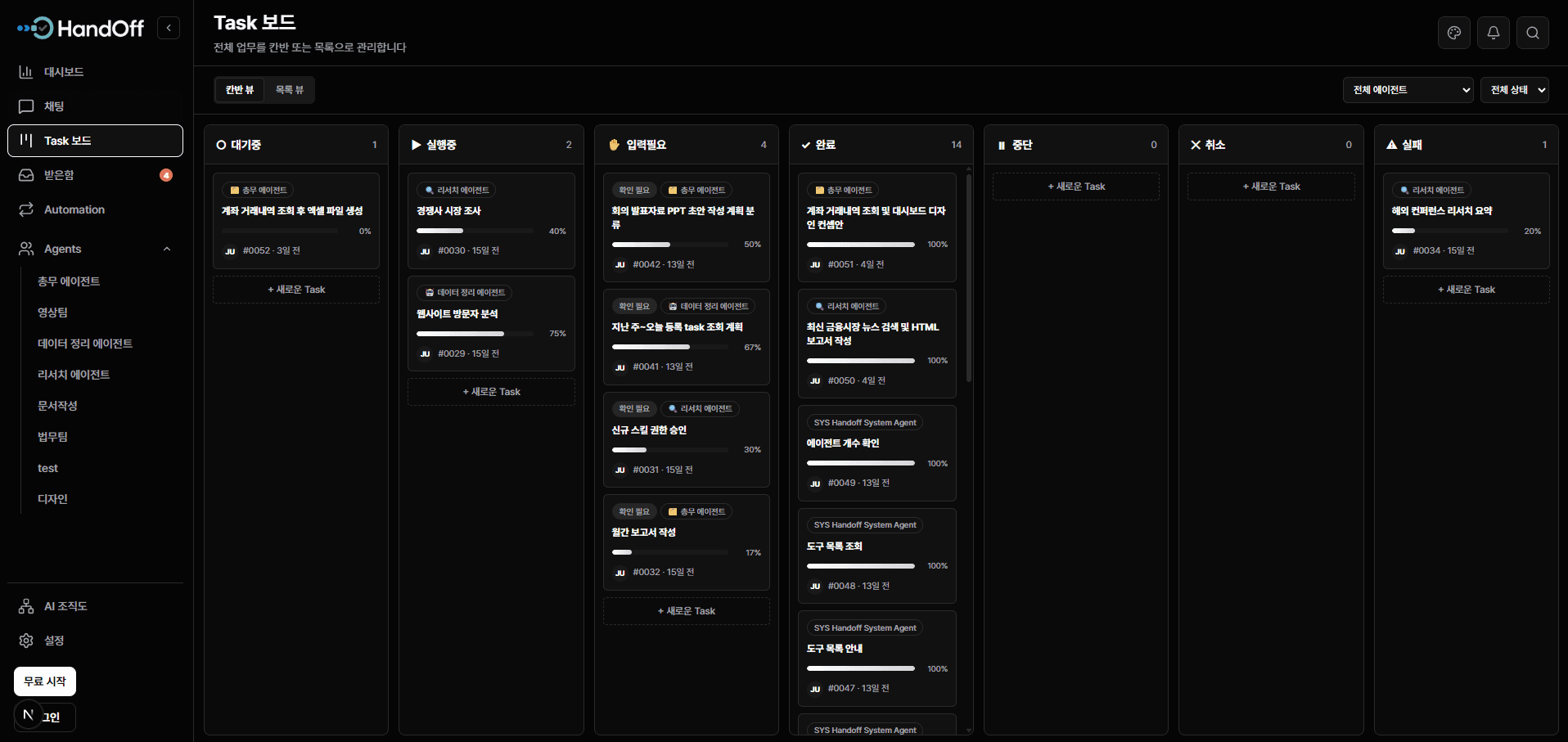Click progress bar of task #0030

[x=475, y=232]
